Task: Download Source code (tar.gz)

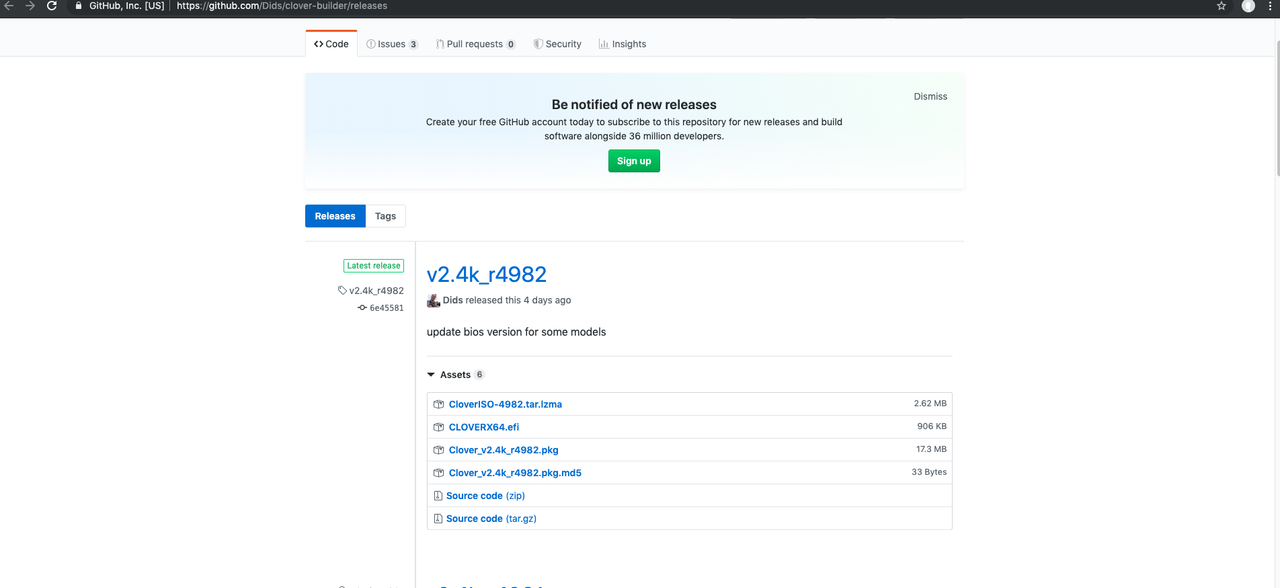Action: 491,519
